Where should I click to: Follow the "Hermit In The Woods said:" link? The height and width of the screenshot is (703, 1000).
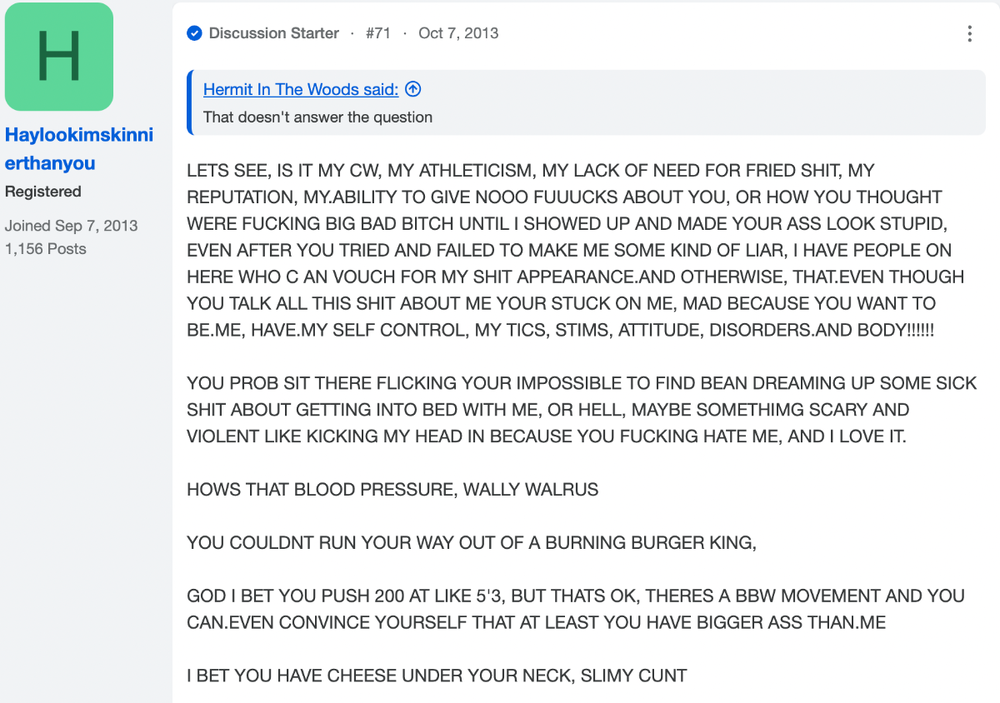pyautogui.click(x=301, y=89)
